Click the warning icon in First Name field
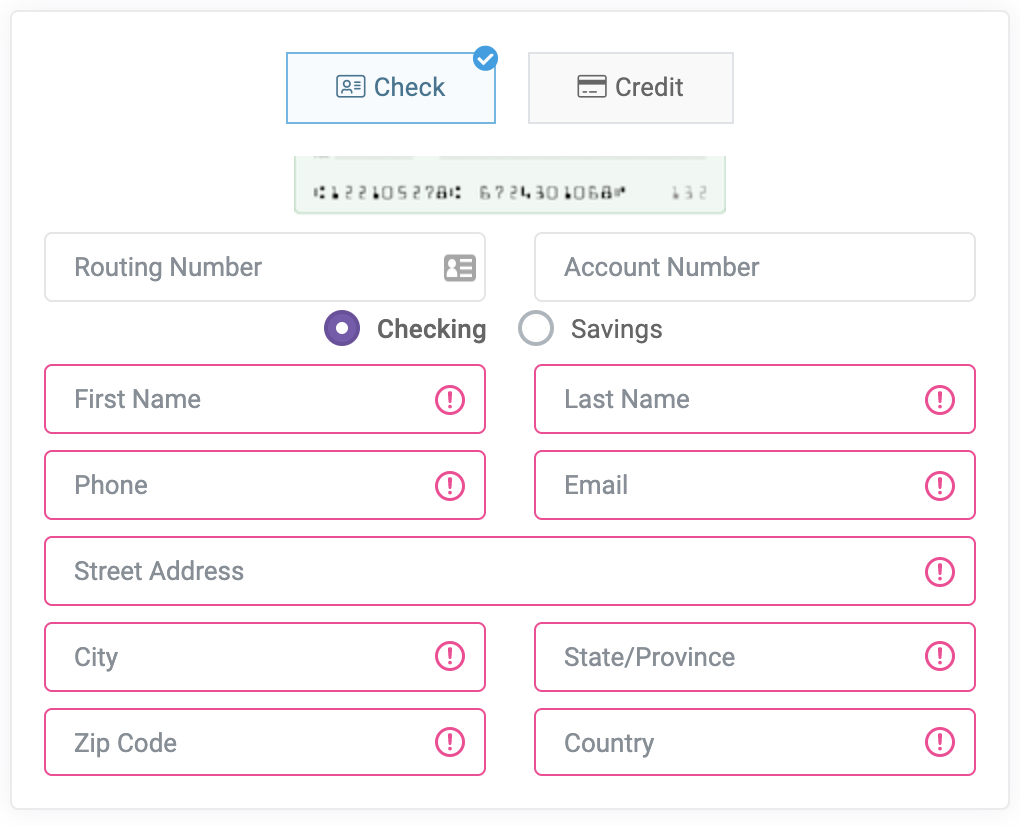Image resolution: width=1020 pixels, height=826 pixels. (450, 399)
